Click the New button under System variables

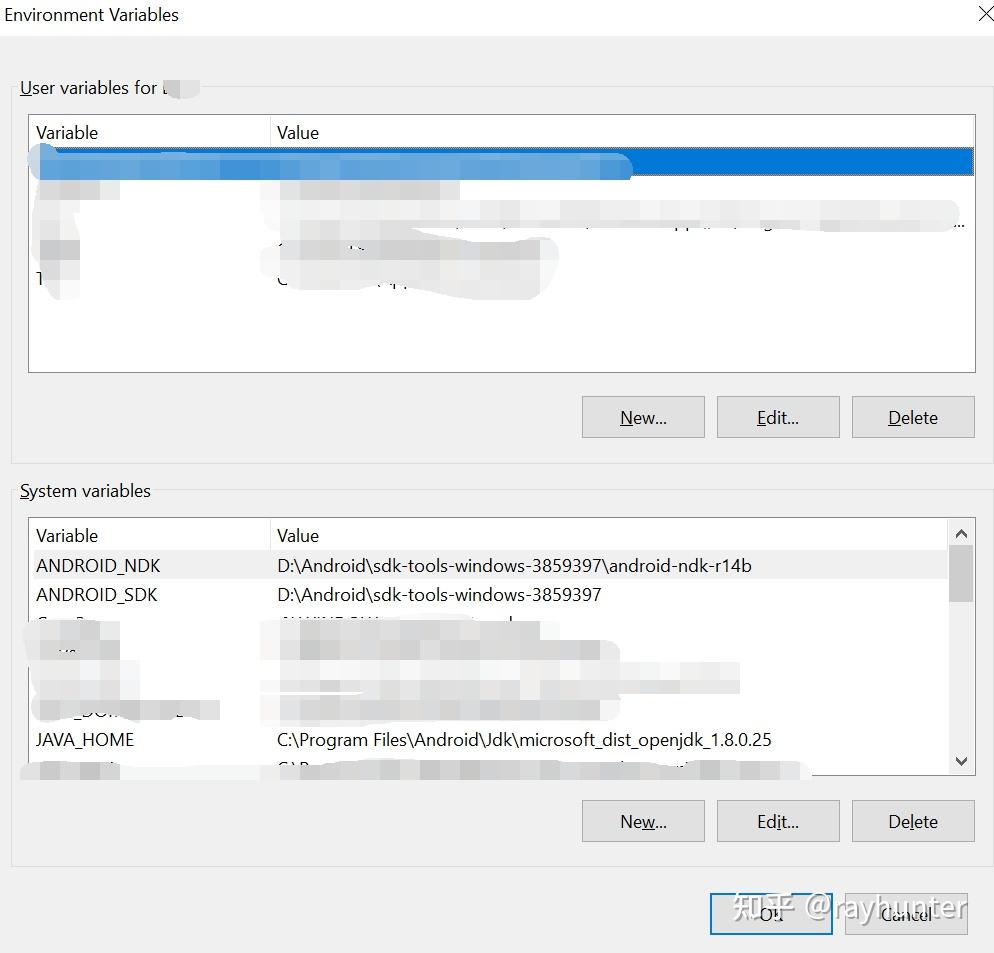coord(642,820)
